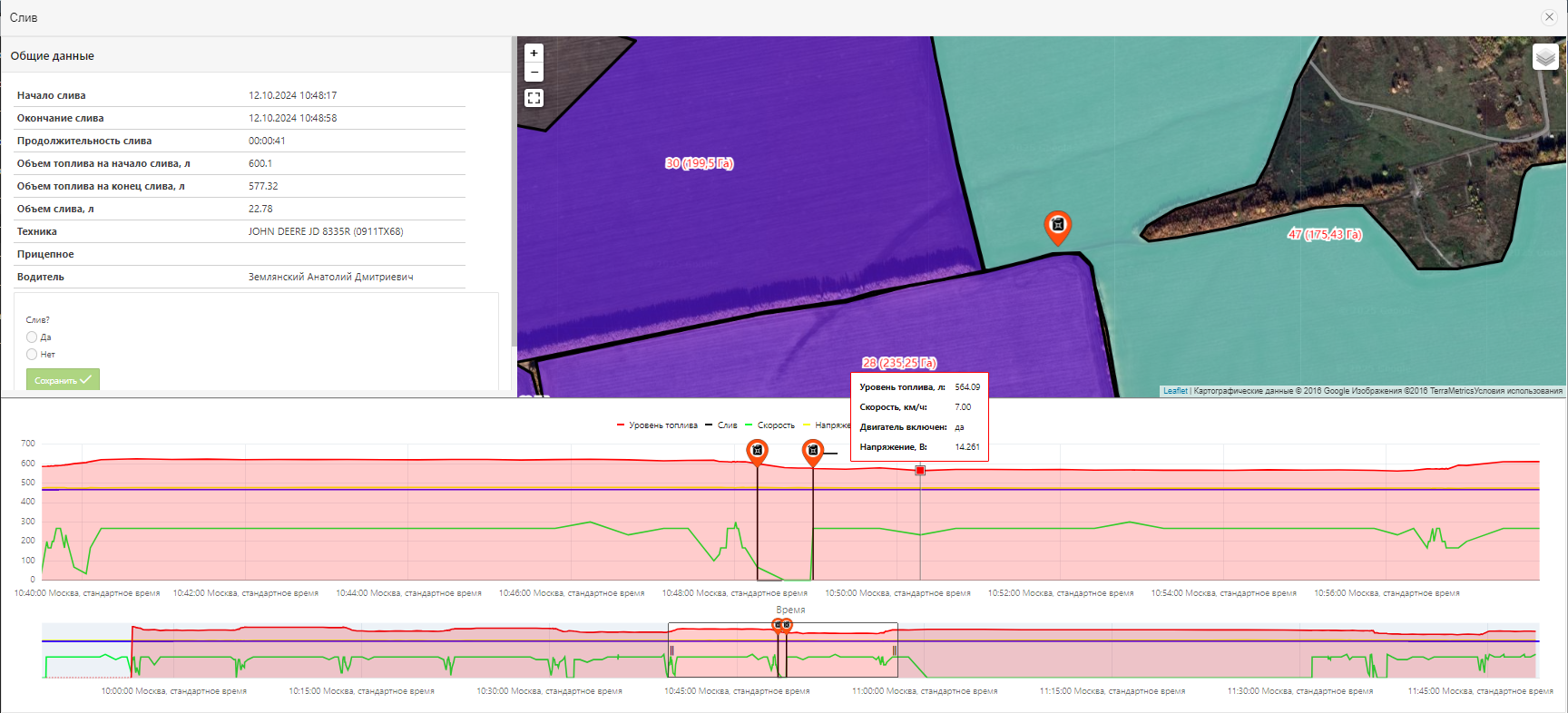Click second fuel canister marker on chart
Image resolution: width=1568 pixels, height=713 pixels.
tap(813, 451)
